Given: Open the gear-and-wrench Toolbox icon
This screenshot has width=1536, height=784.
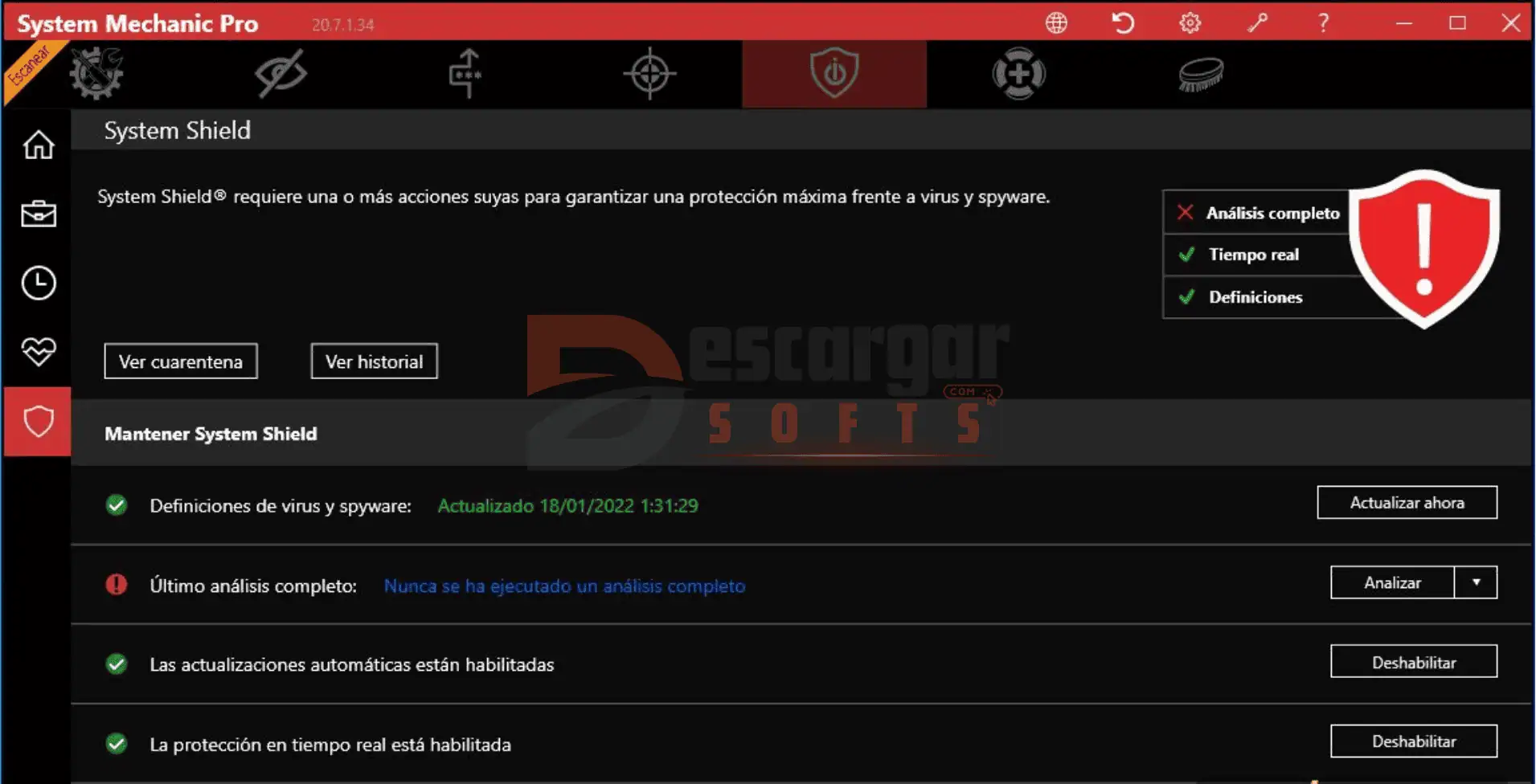Looking at the screenshot, I should pos(96,73).
